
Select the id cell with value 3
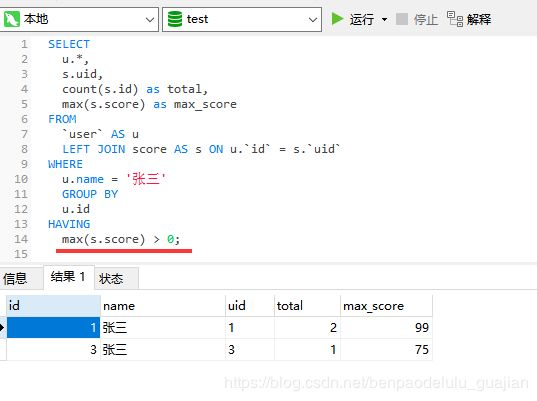[53, 349]
